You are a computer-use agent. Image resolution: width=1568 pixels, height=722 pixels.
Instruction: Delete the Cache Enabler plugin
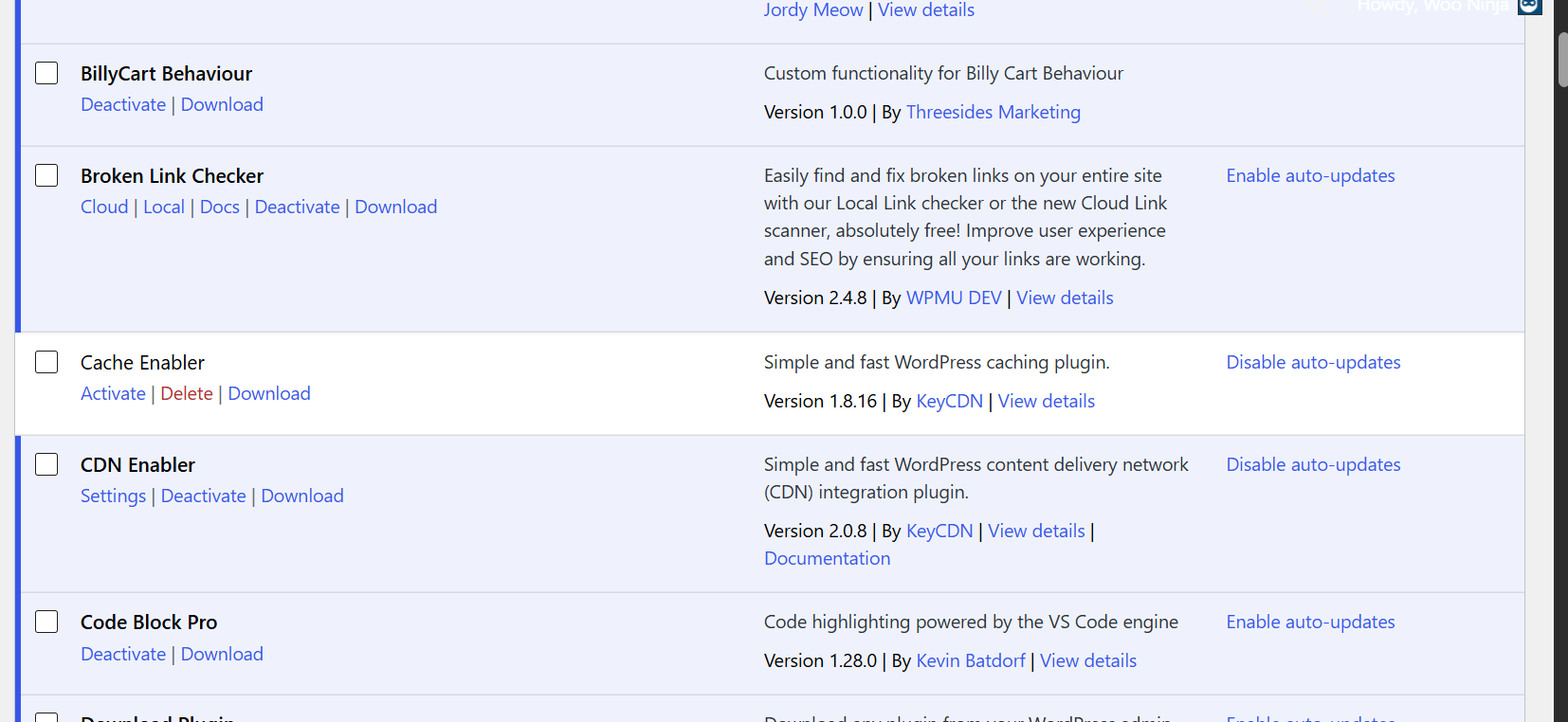click(x=187, y=393)
